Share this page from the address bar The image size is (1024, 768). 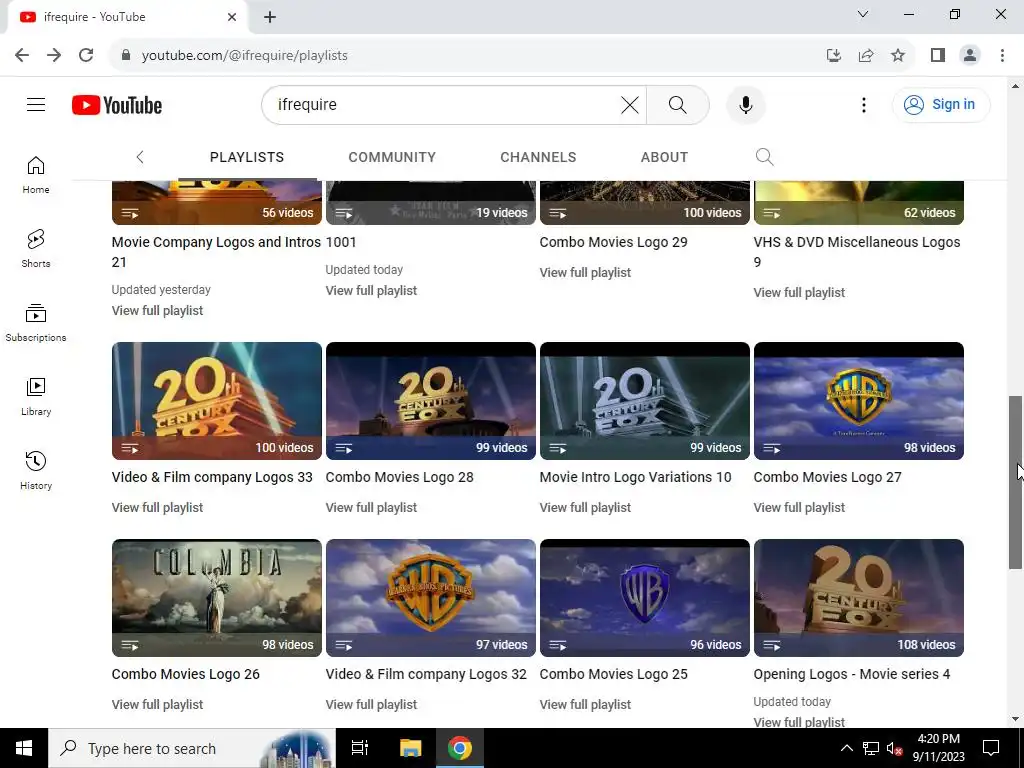866,56
